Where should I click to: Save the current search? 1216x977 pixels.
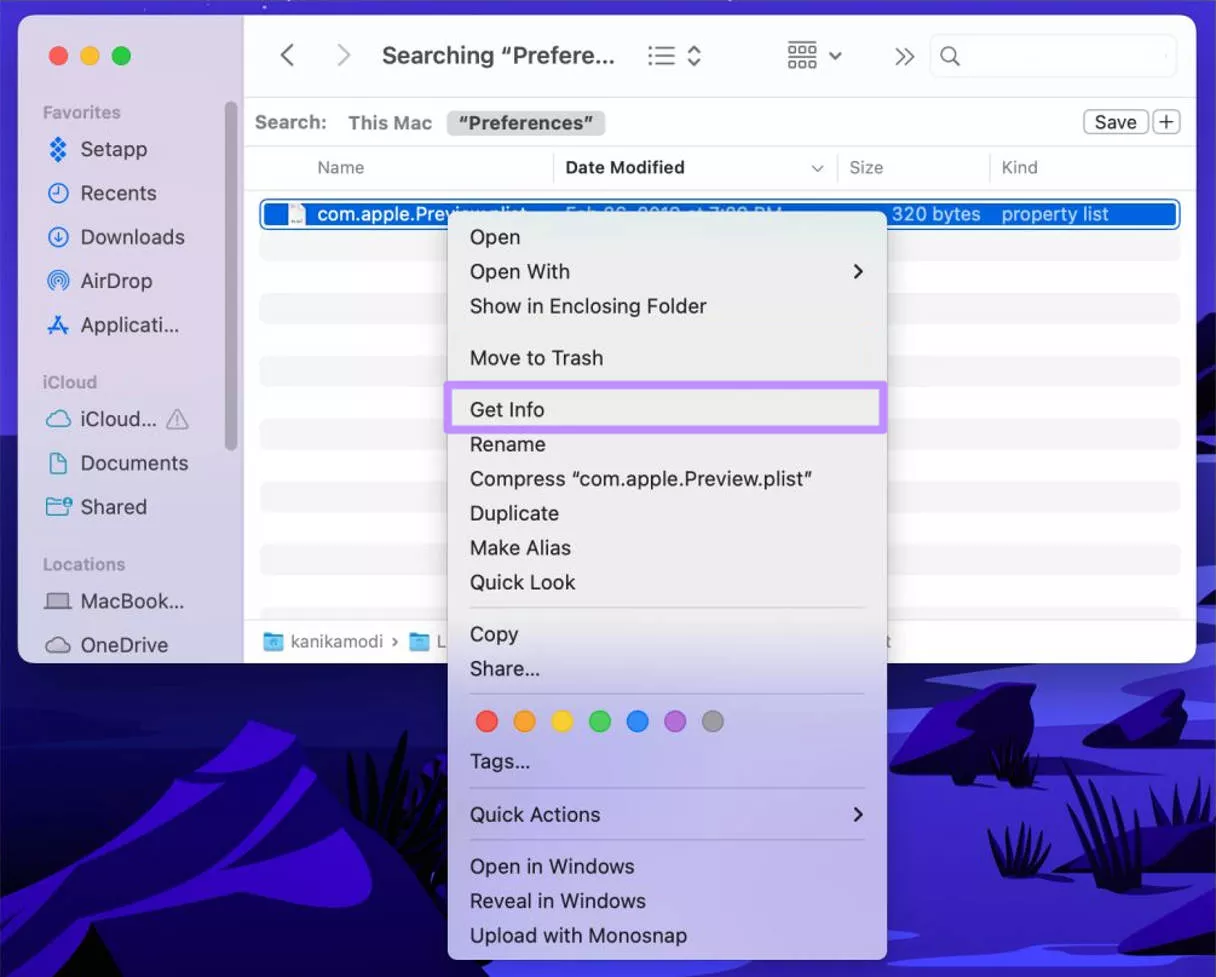(x=1115, y=122)
